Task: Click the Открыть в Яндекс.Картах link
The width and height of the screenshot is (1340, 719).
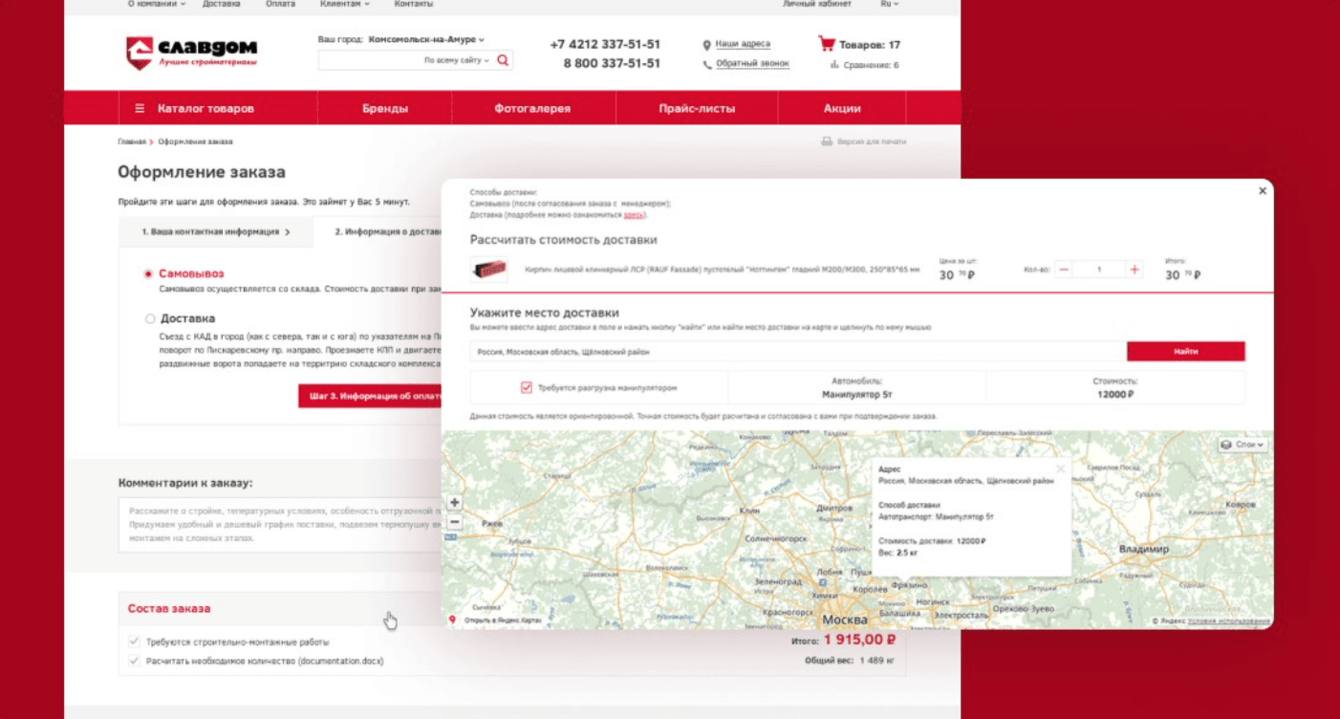Action: pyautogui.click(x=502, y=620)
